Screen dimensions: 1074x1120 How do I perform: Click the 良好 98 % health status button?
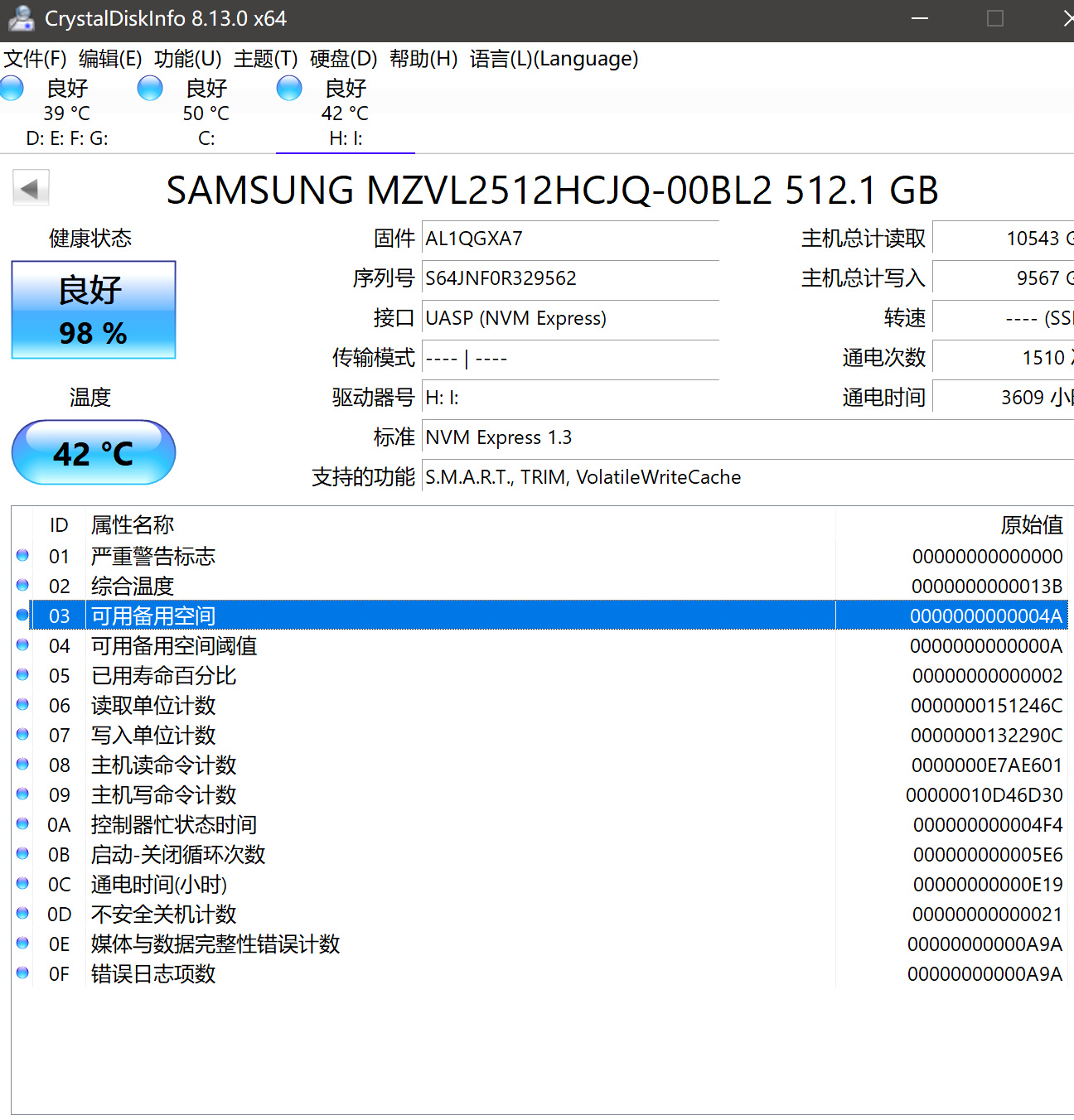point(94,310)
